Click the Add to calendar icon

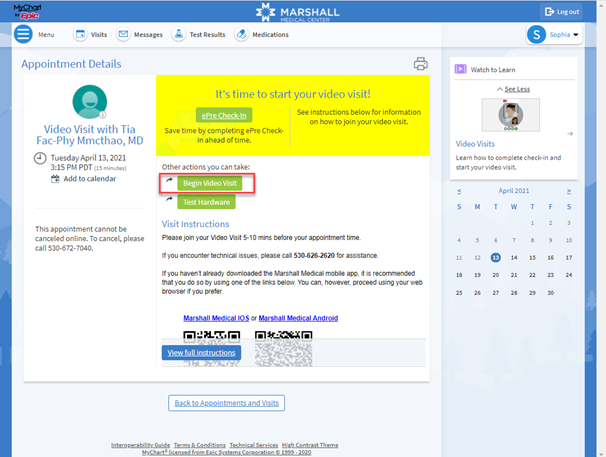point(55,179)
